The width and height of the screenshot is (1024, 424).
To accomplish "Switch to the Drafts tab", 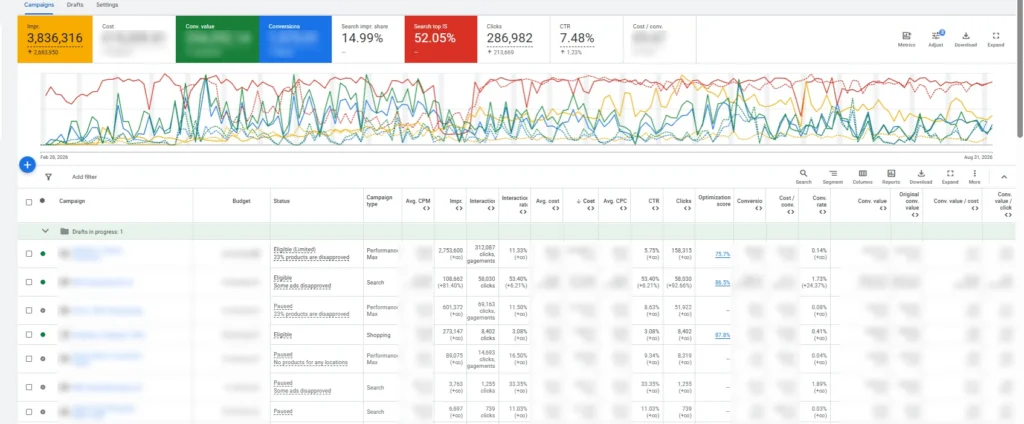I will coord(75,5).
